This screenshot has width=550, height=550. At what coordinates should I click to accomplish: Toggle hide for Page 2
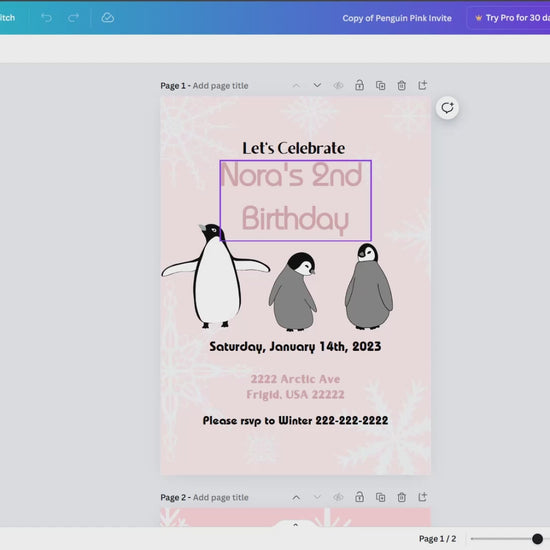point(338,497)
